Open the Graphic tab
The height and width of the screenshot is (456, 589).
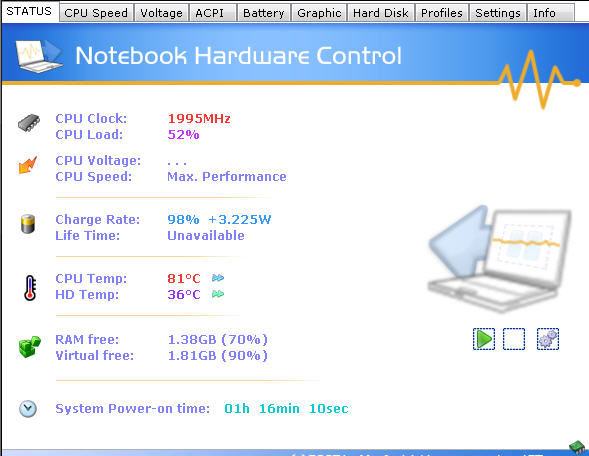[319, 13]
